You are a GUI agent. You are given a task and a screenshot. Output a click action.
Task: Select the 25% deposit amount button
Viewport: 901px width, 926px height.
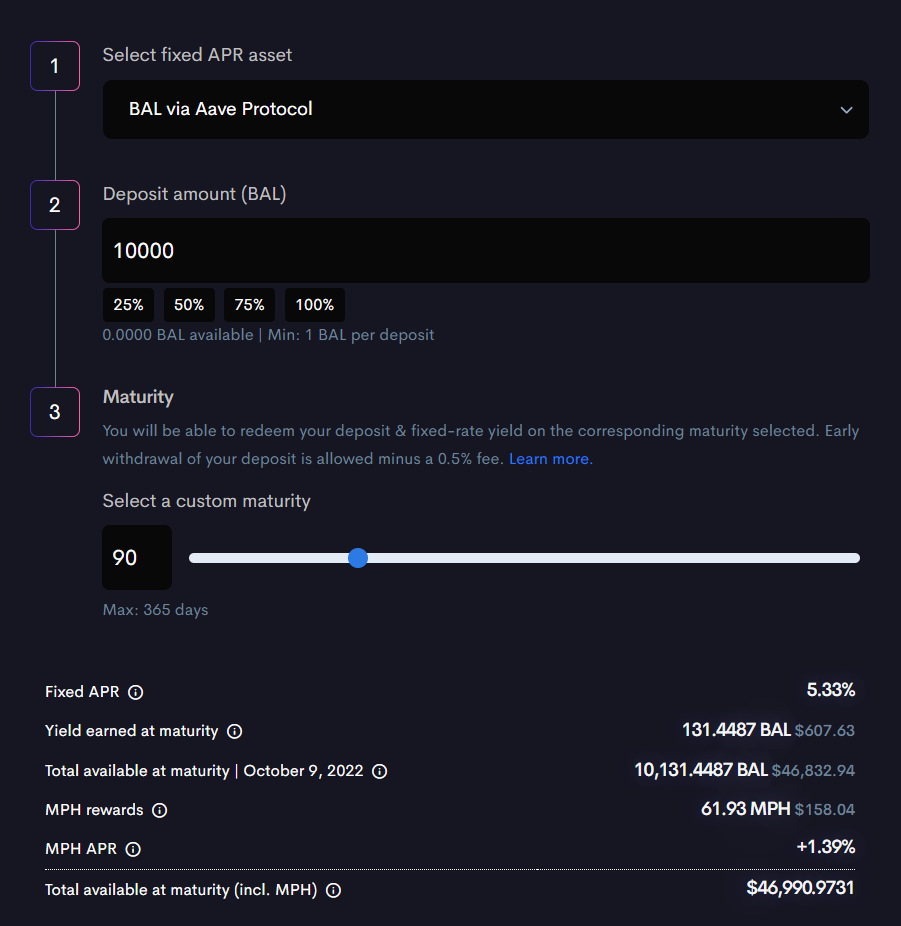tap(128, 305)
